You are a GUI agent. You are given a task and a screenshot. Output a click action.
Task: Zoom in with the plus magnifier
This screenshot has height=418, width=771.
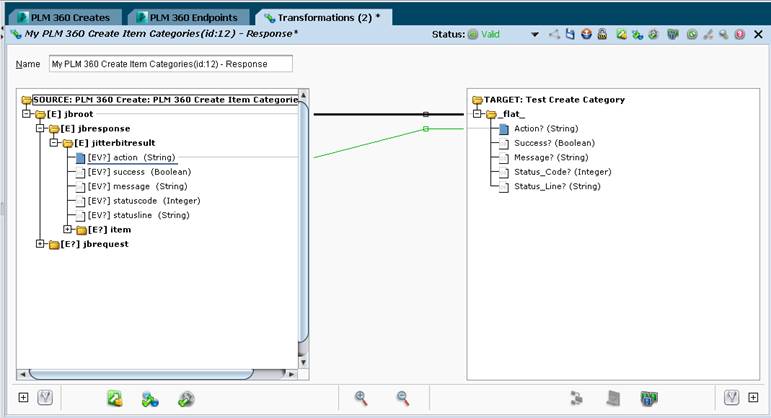(x=361, y=398)
